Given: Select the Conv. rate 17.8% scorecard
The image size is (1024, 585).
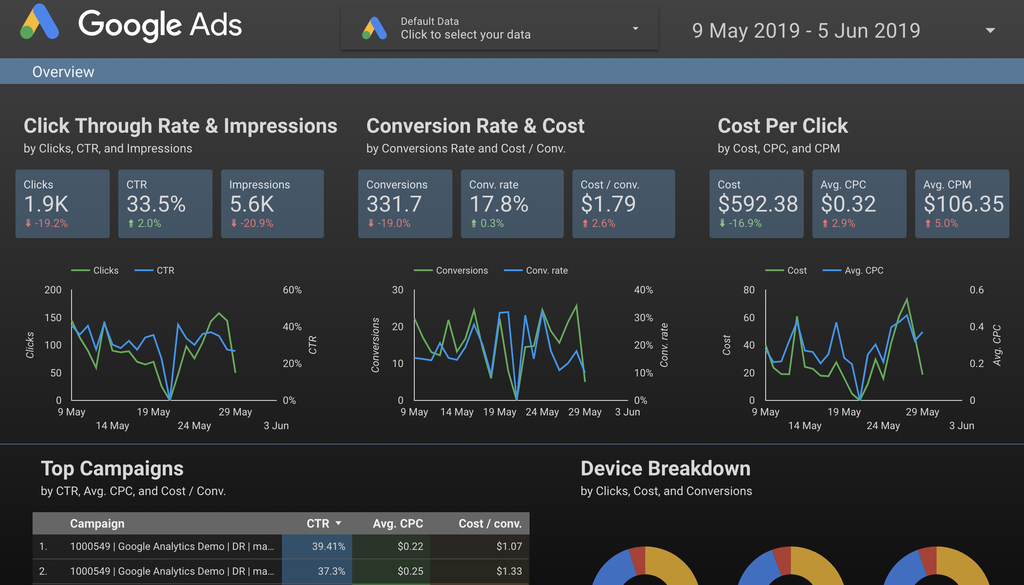Looking at the screenshot, I should (x=510, y=204).
